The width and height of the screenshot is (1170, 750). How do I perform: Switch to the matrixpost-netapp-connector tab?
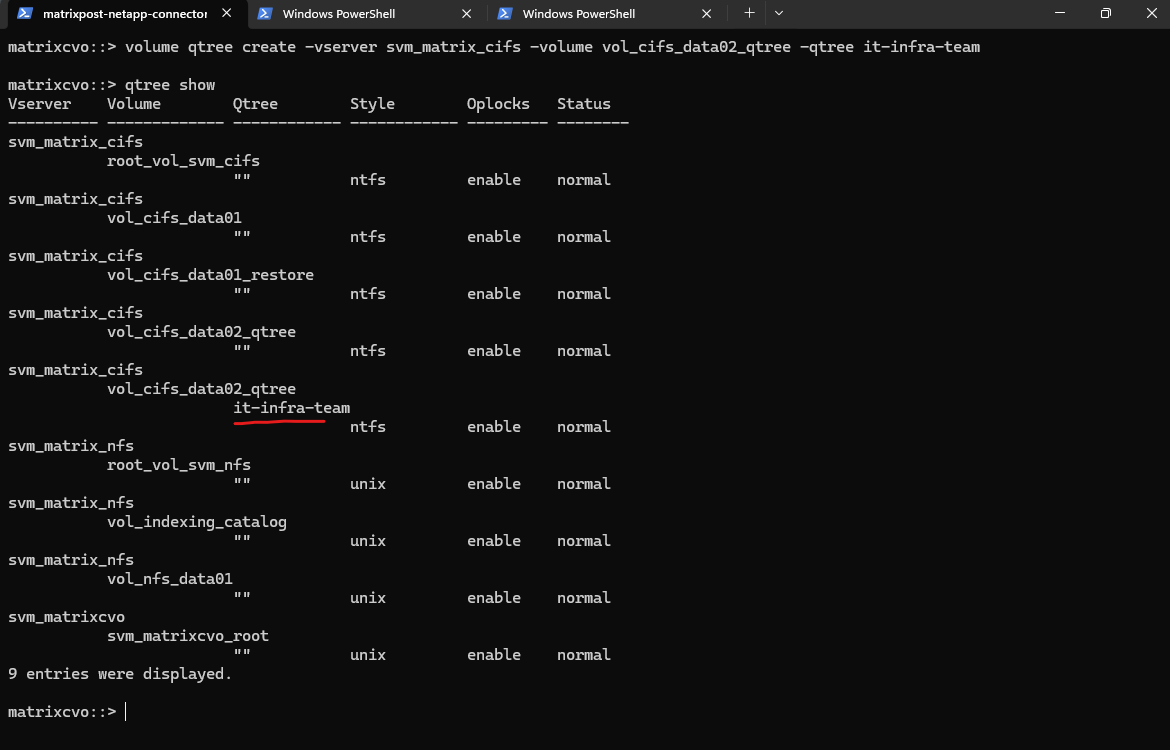tap(125, 14)
